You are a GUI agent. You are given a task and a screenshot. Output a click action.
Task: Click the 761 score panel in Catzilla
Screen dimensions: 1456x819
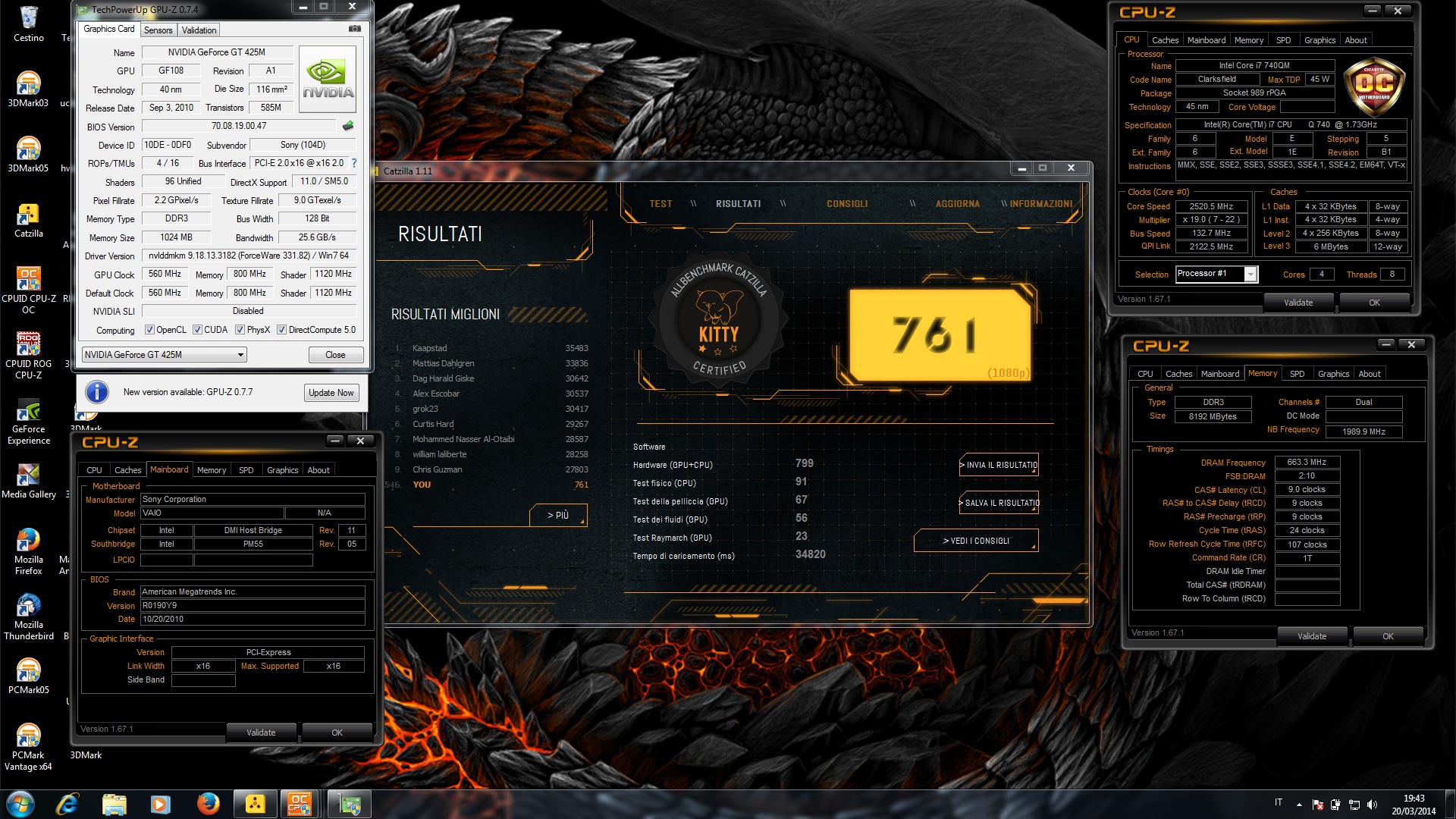(940, 334)
